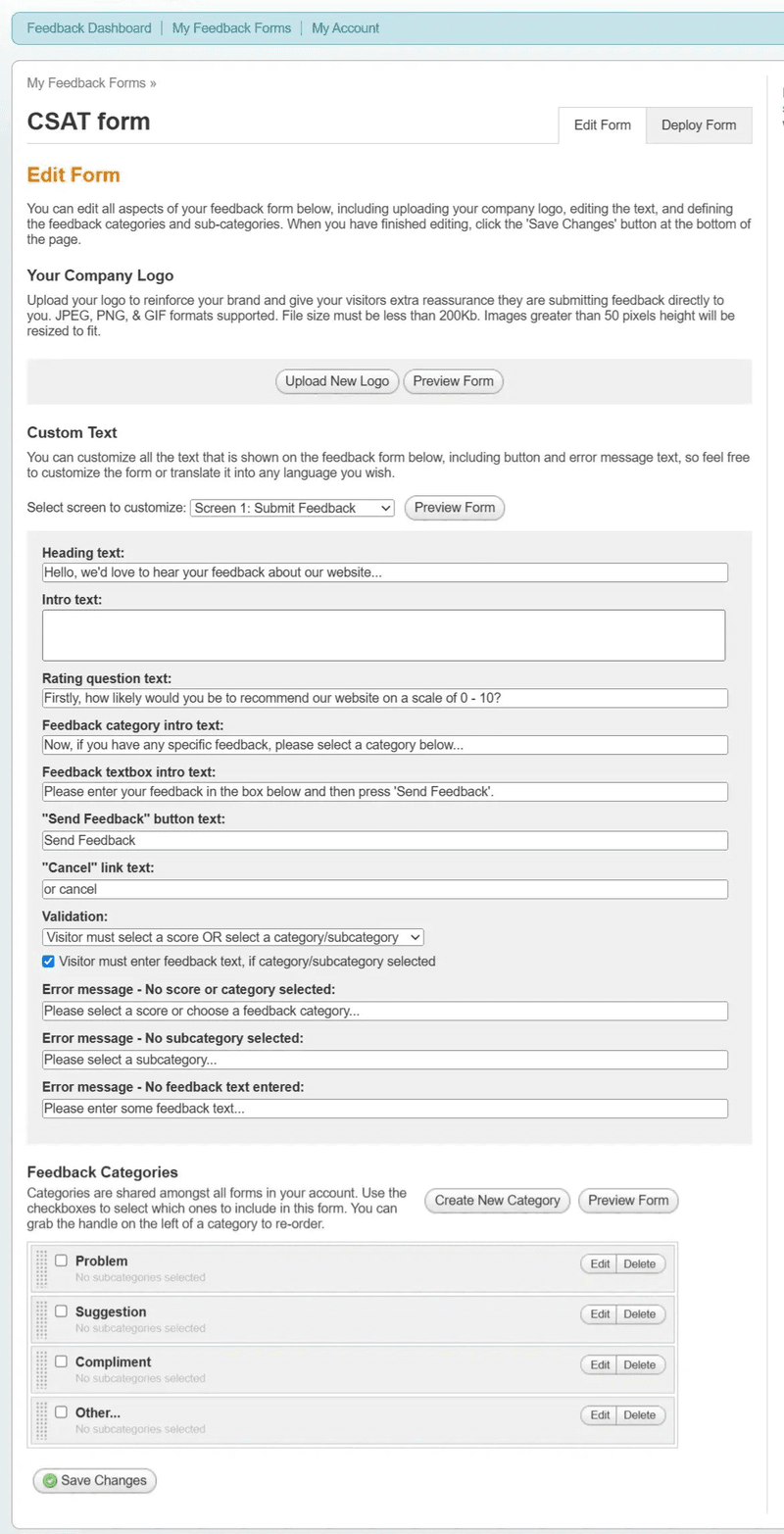Click the My Feedback Forms breadcrumb link
The image size is (784, 1534).
click(x=86, y=83)
